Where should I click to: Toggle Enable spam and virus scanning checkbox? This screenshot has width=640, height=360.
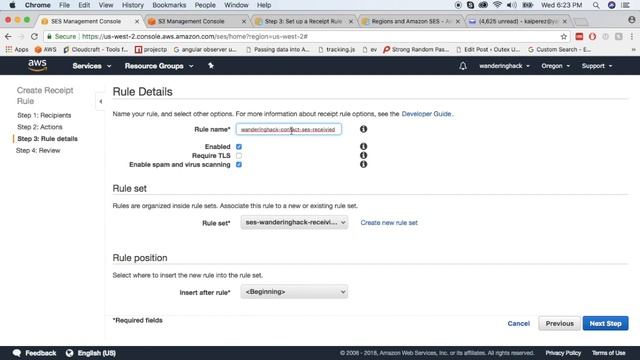pyautogui.click(x=239, y=164)
